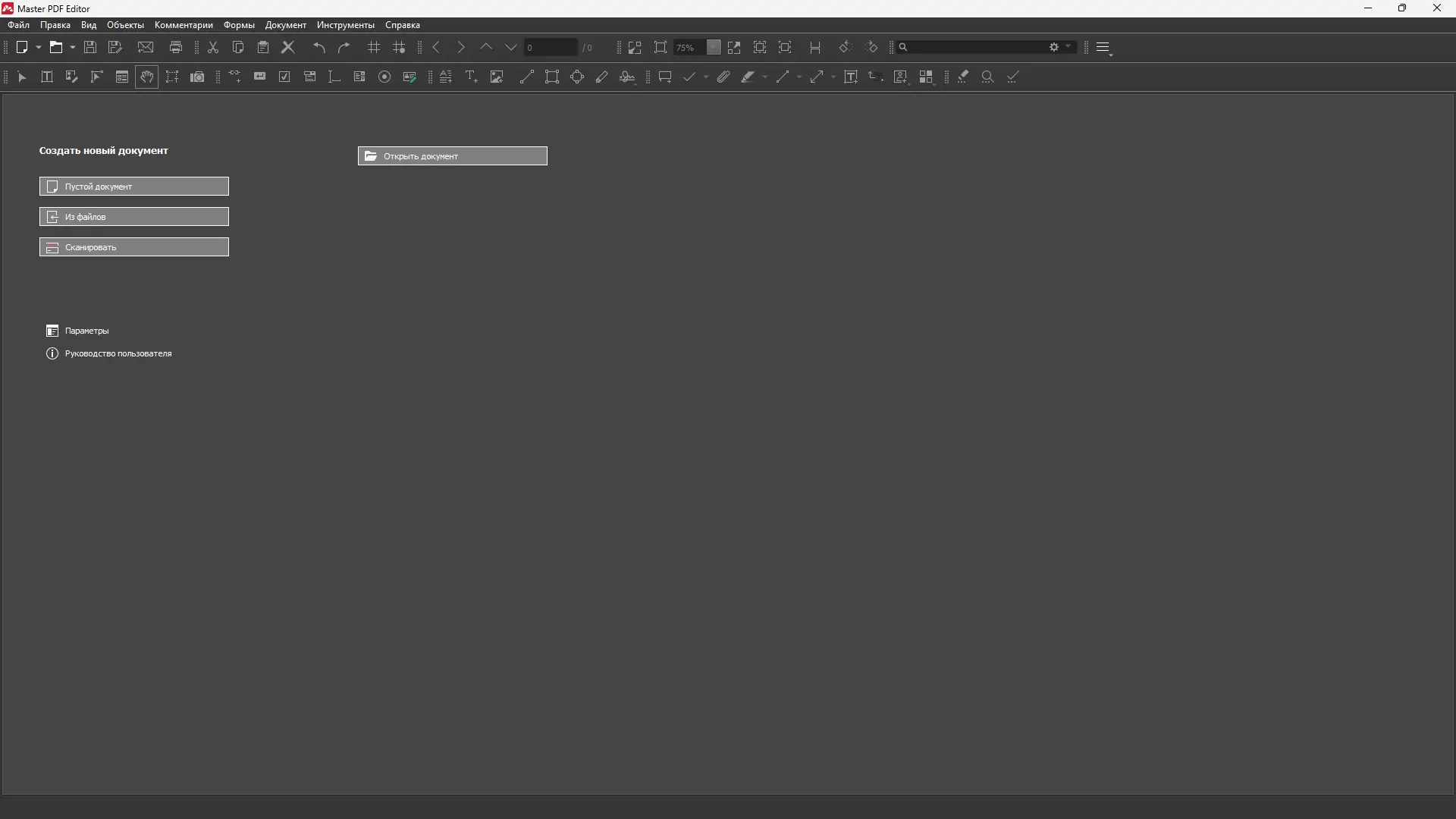
Task: Click the Undo arrow icon
Action: [318, 47]
